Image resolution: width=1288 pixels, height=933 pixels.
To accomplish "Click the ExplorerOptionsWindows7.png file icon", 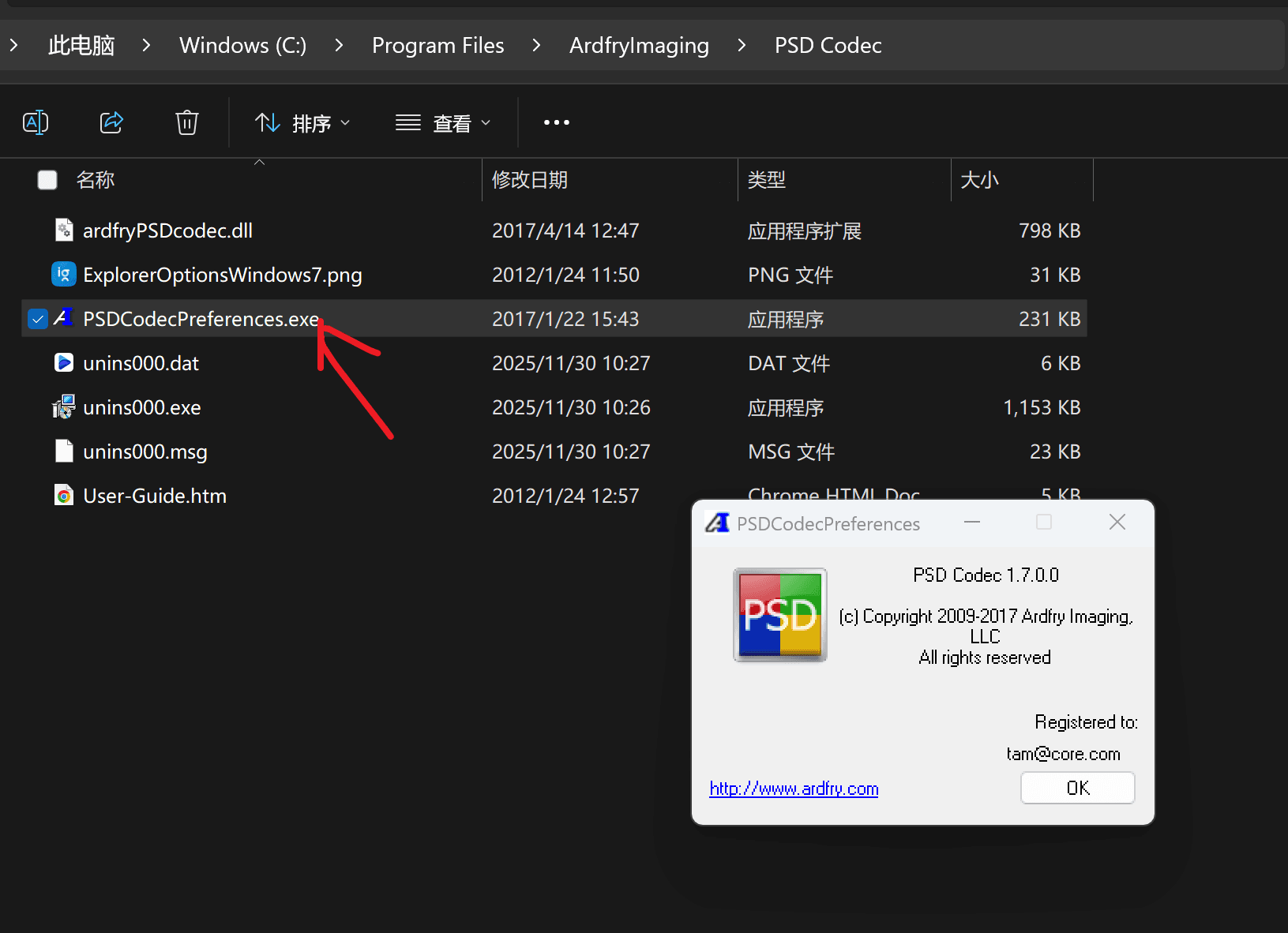I will tap(64, 275).
